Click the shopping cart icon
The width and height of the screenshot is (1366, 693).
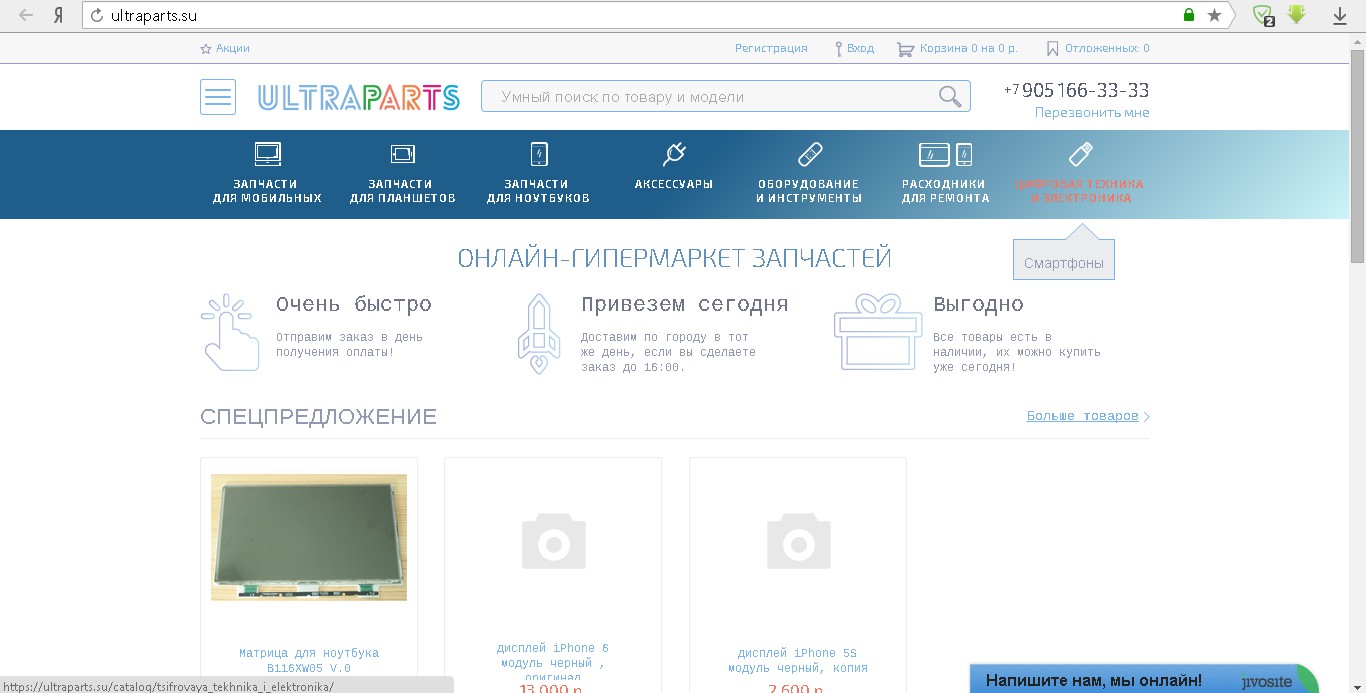coord(905,48)
